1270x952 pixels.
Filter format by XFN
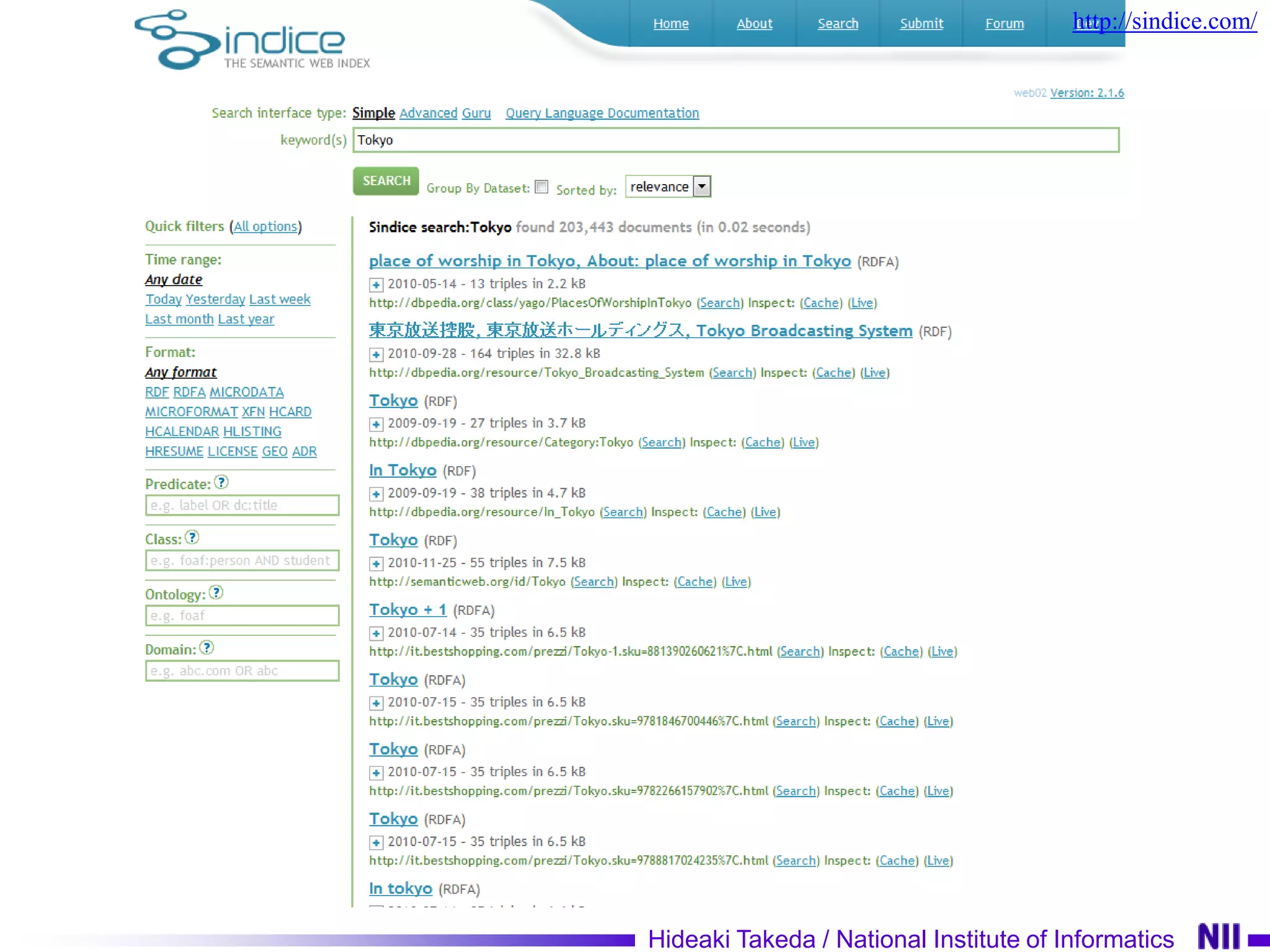click(253, 412)
